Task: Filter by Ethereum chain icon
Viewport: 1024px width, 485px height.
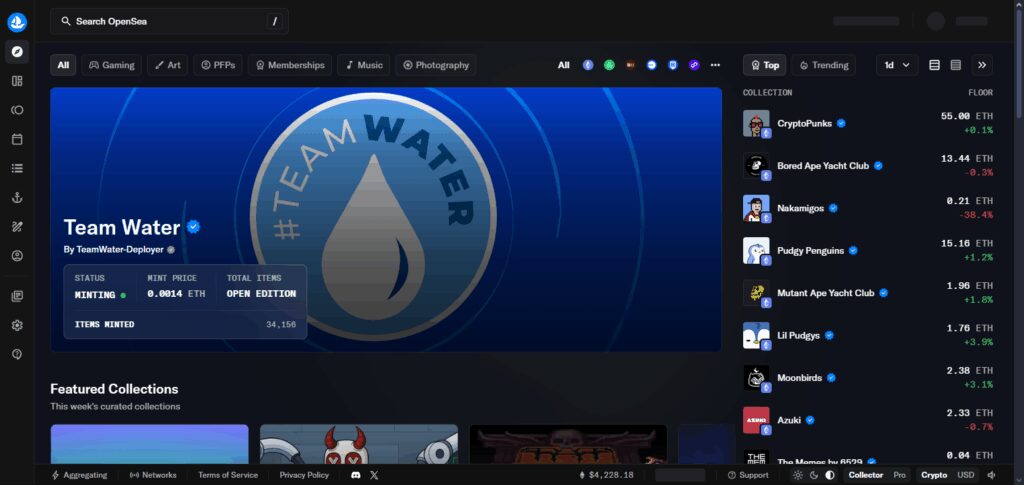Action: (588, 65)
